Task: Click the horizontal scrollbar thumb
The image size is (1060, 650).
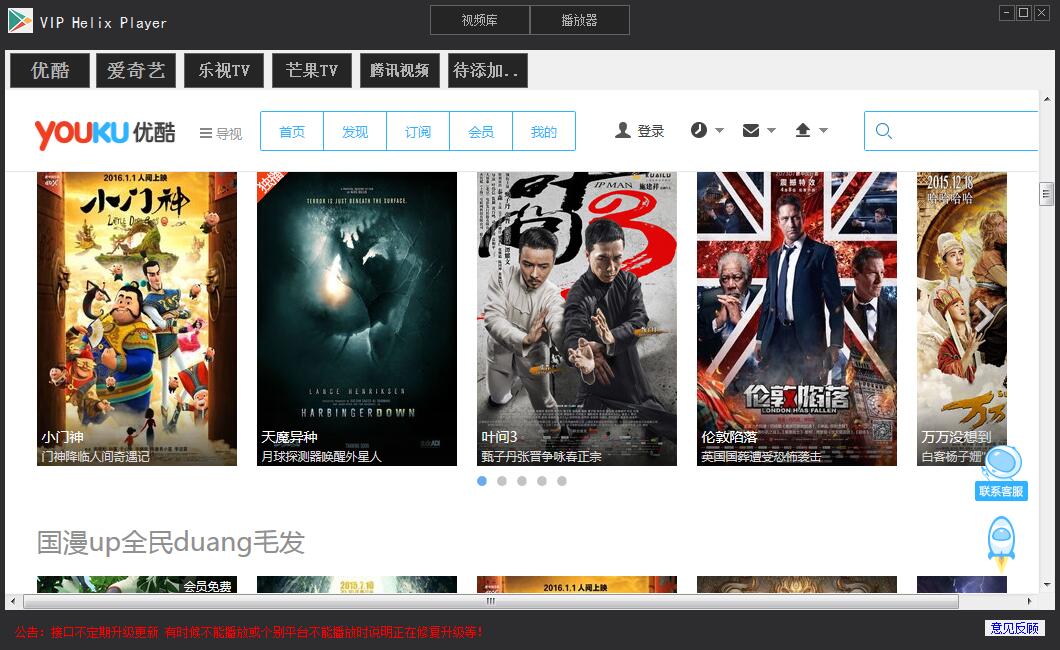Action: tap(491, 601)
